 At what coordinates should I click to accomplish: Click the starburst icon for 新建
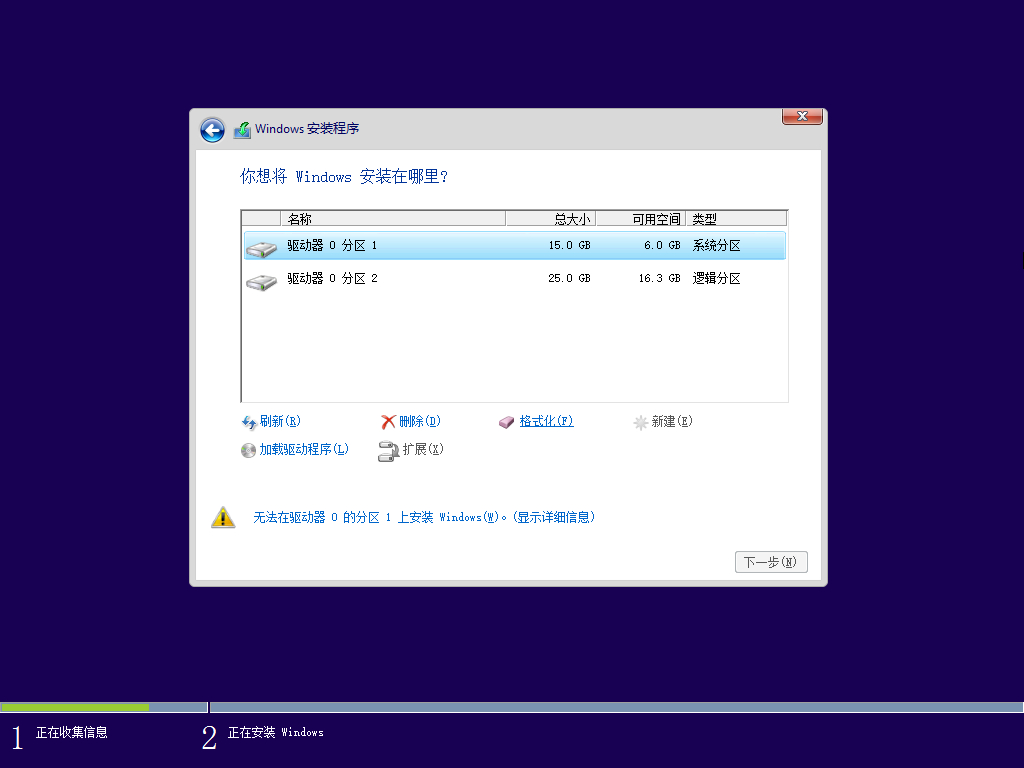point(641,423)
